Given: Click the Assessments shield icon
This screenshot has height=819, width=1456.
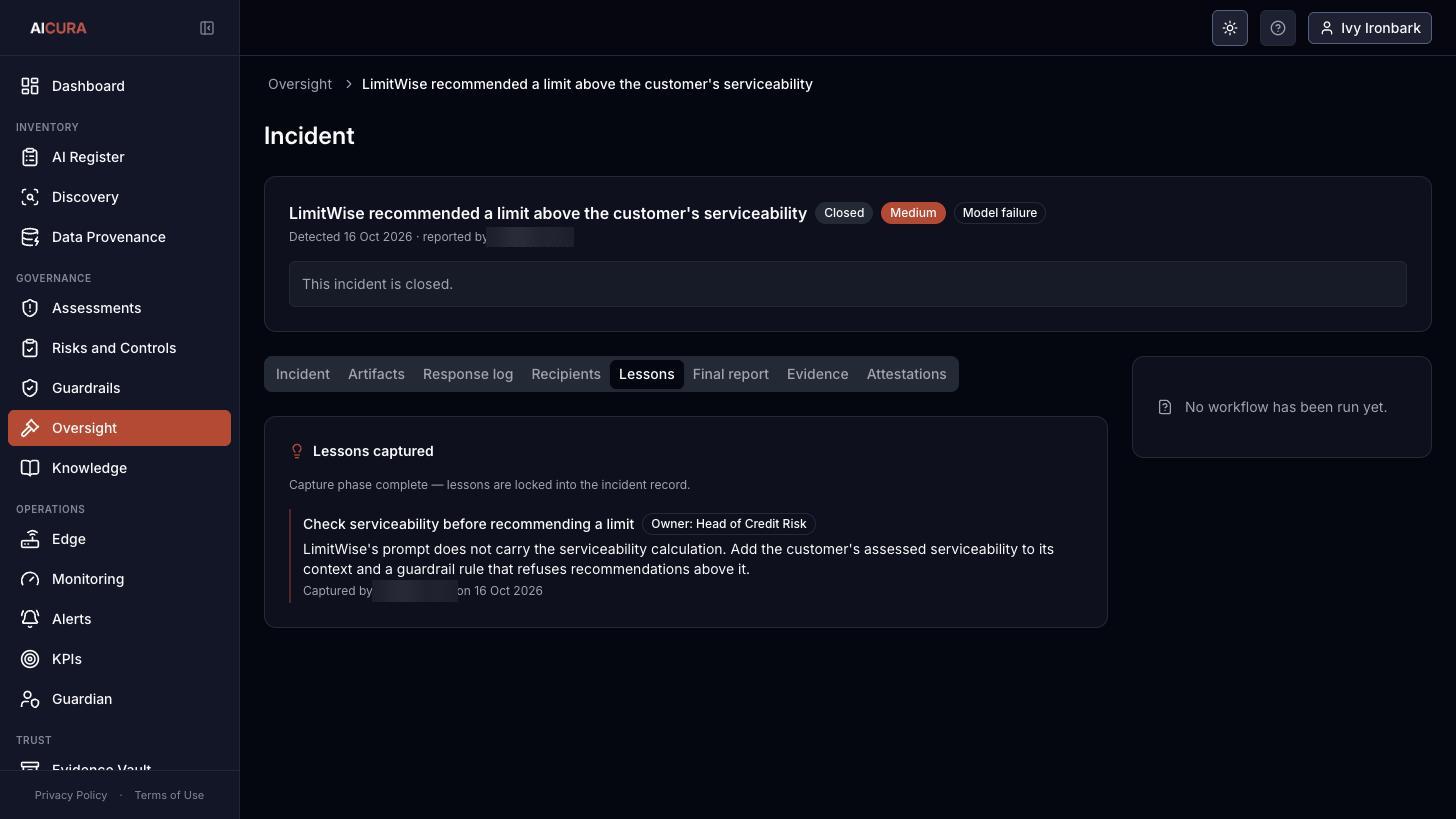Looking at the screenshot, I should pyautogui.click(x=30, y=308).
